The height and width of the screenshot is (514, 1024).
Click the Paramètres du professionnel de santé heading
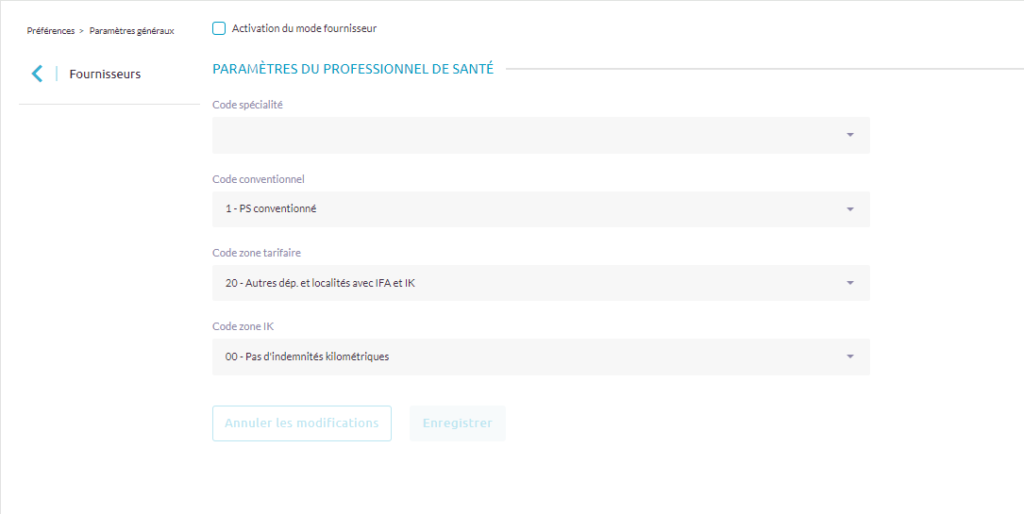(353, 69)
